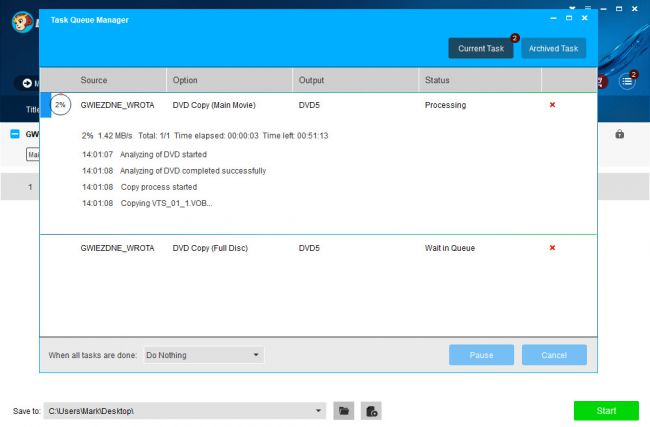Expand the Save to path dropdown
This screenshot has width=650, height=427.
tap(319, 411)
